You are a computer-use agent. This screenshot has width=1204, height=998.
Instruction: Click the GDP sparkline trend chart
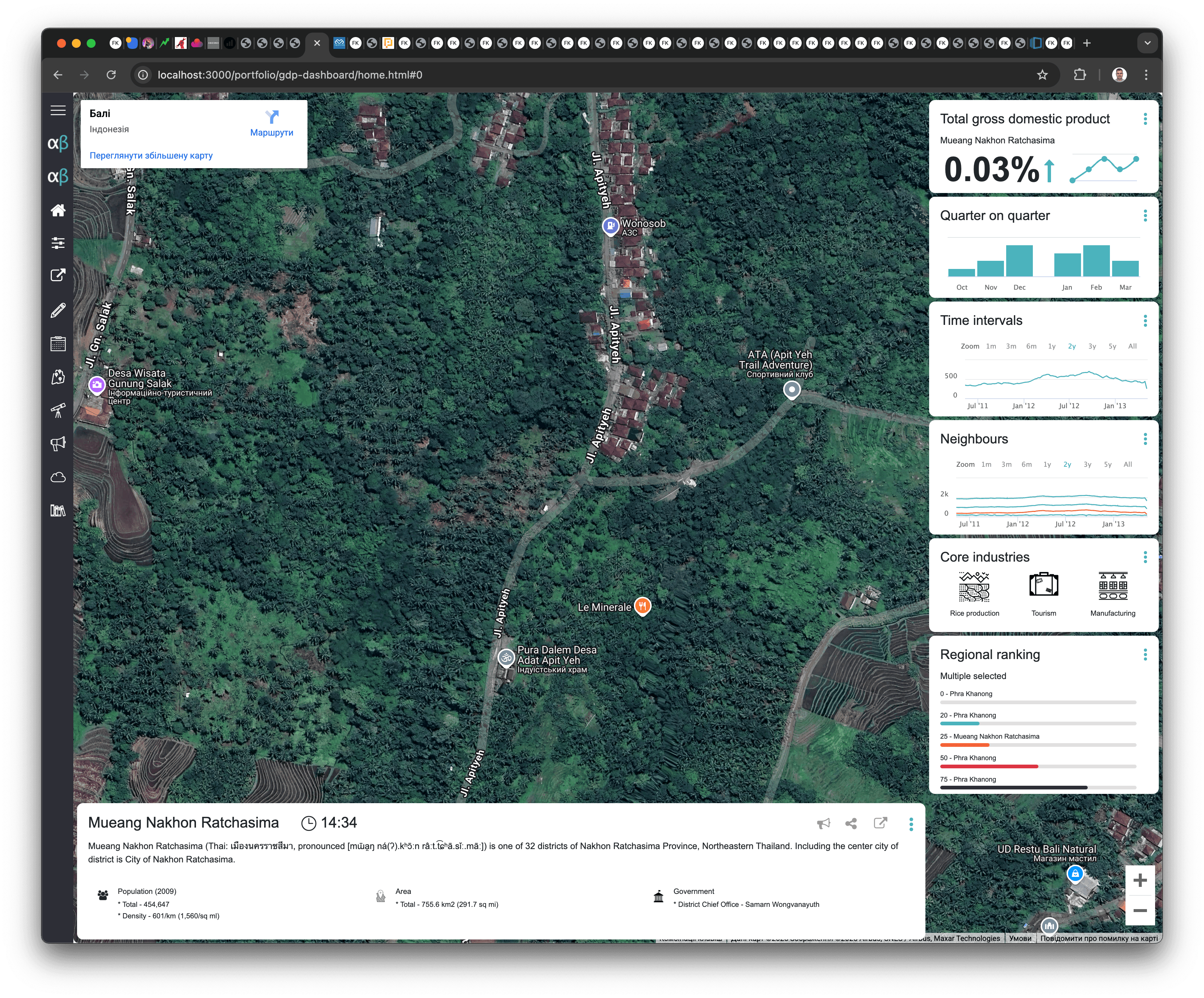1104,169
